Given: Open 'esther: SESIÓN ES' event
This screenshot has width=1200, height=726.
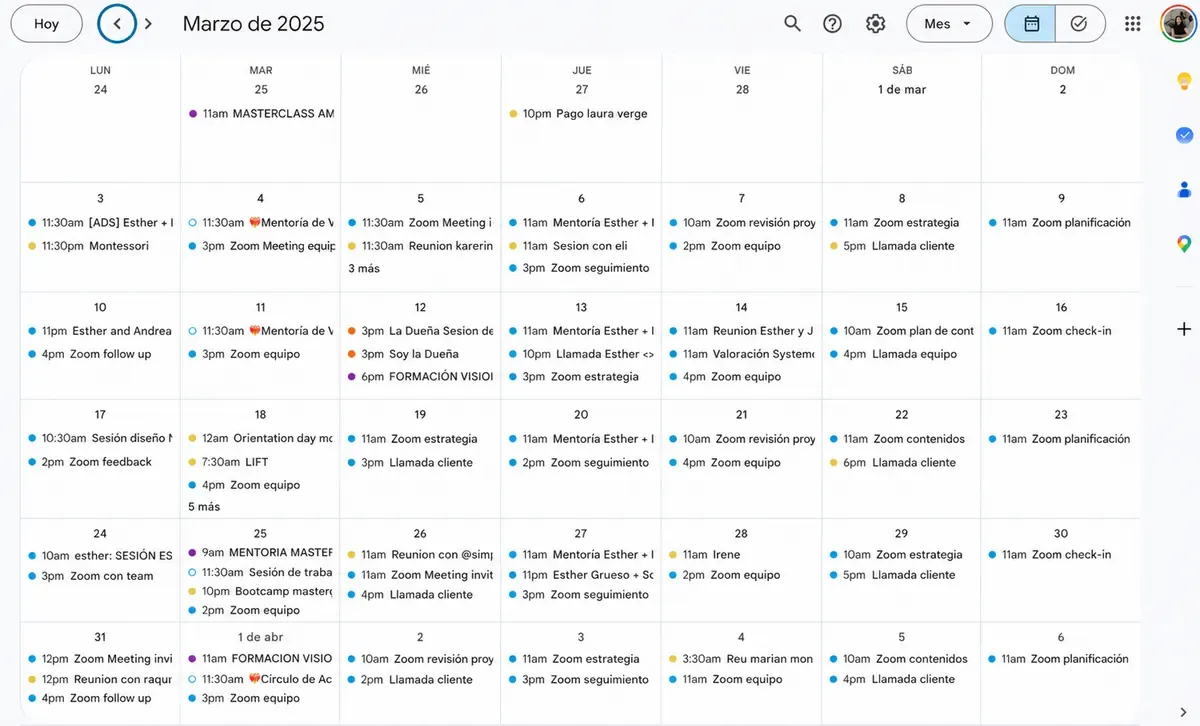Looking at the screenshot, I should pyautogui.click(x=101, y=556).
